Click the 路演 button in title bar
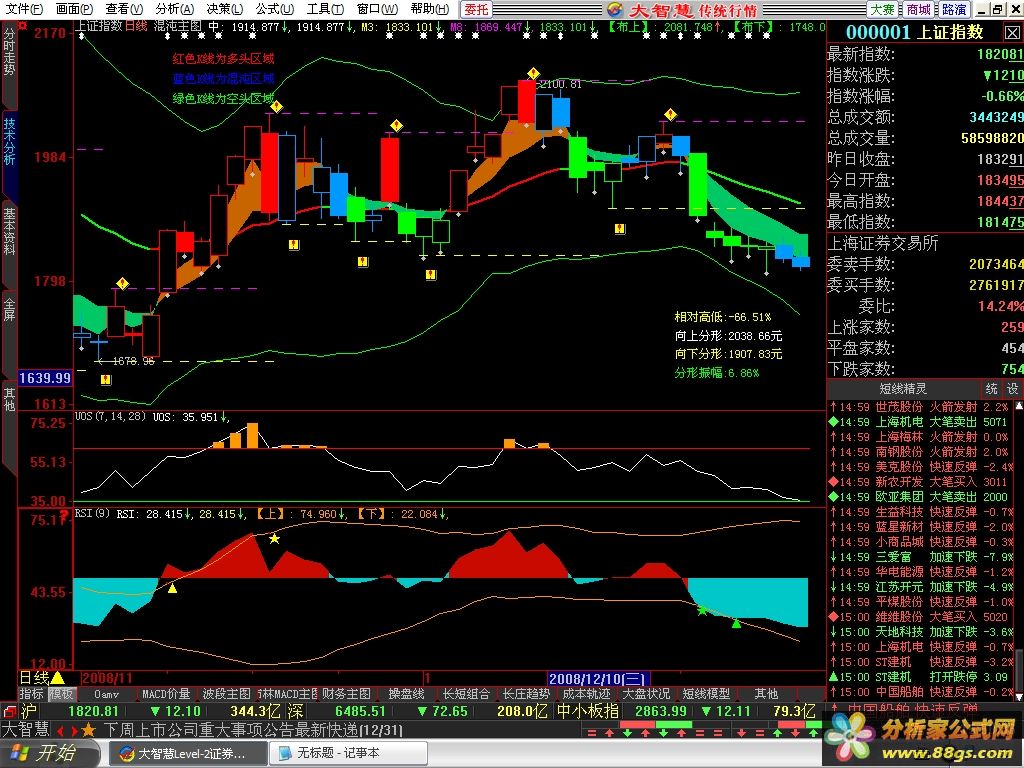 (954, 9)
